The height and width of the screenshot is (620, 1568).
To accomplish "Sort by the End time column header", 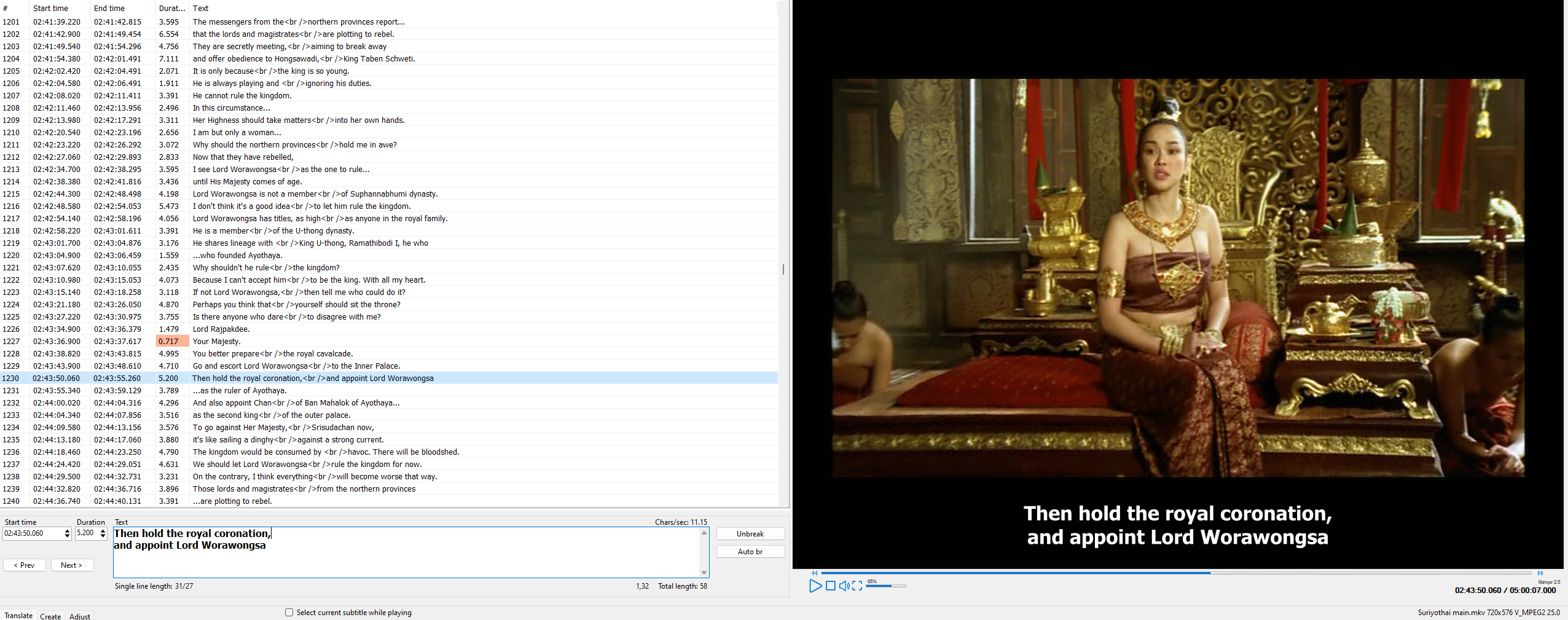I will pos(122,8).
